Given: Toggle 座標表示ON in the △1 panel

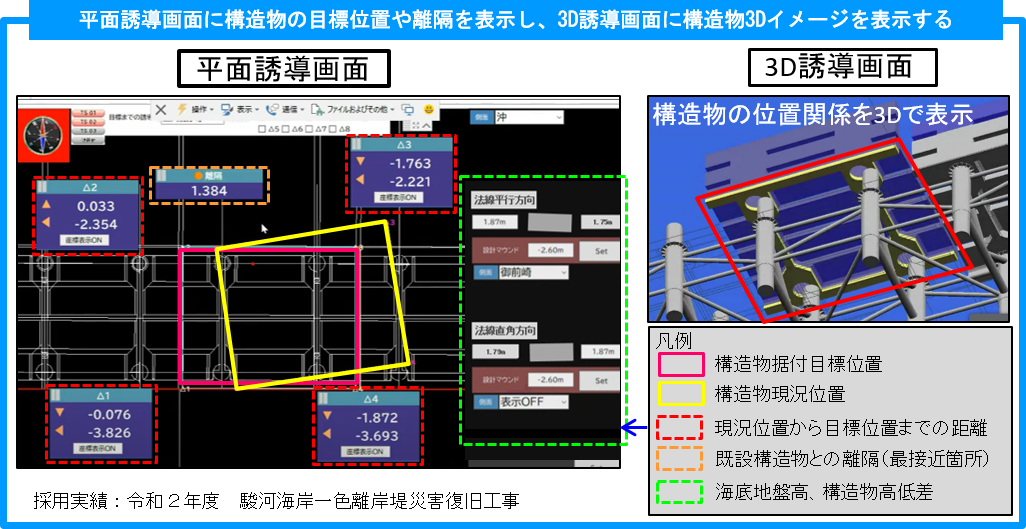Looking at the screenshot, I should (97, 448).
